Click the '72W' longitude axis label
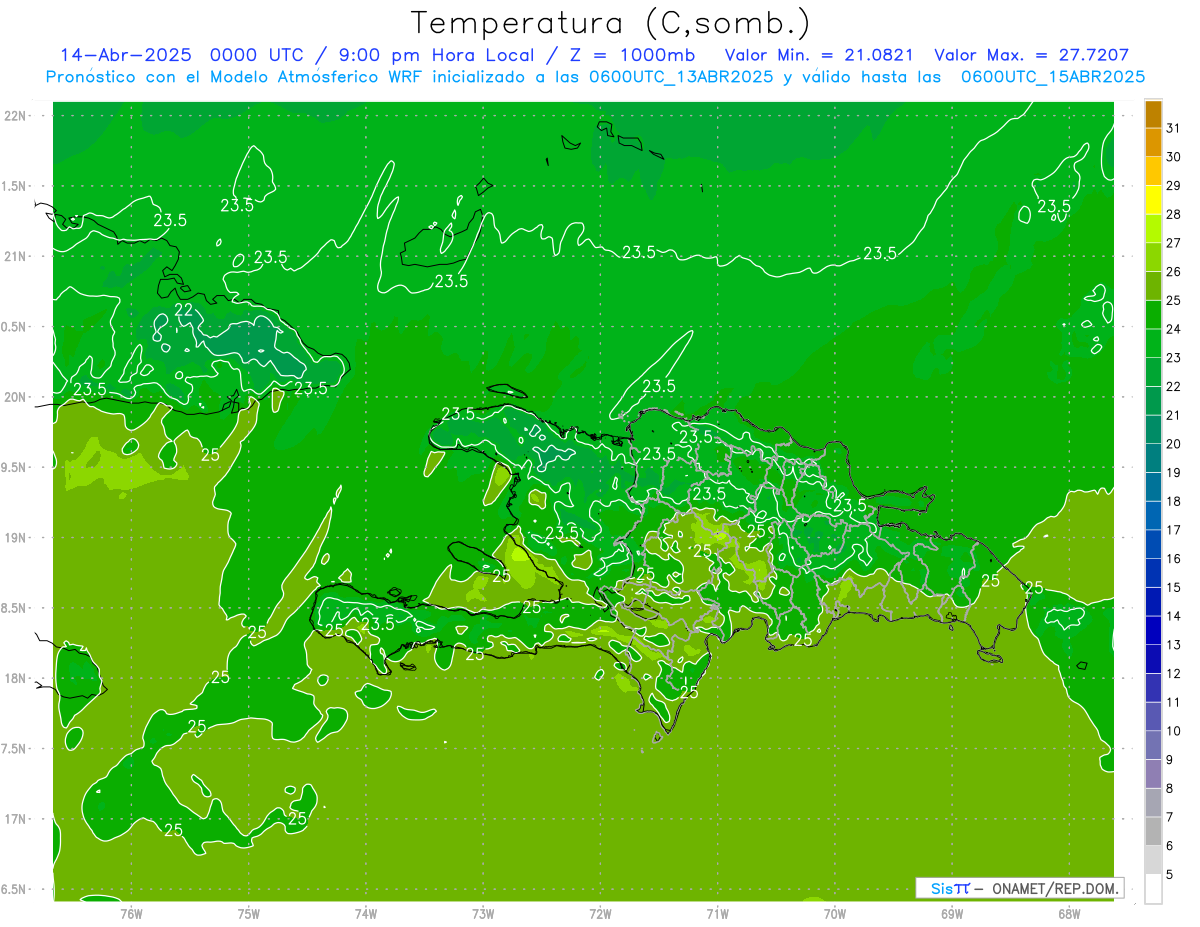 tap(600, 913)
